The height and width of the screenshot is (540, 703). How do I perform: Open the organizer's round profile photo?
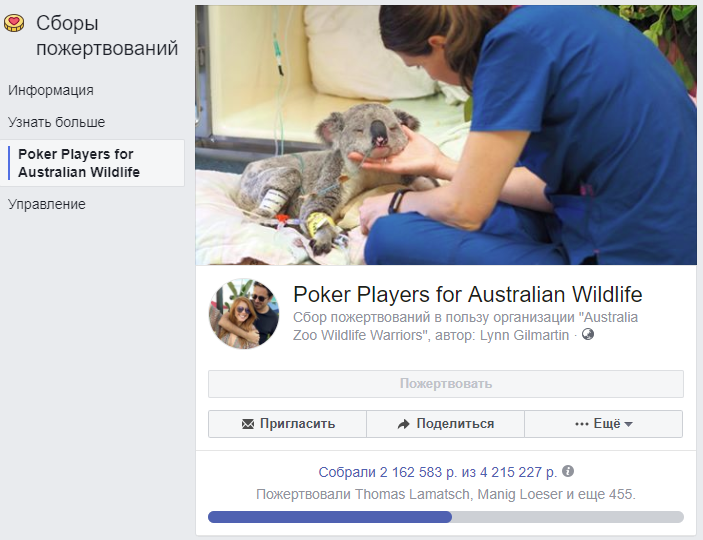pos(244,314)
